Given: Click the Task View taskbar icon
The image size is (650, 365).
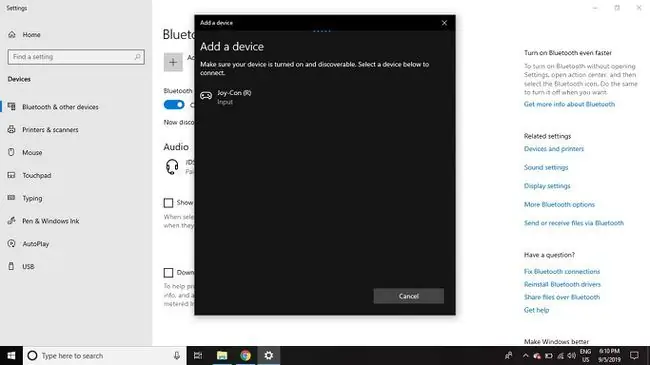Looking at the screenshot, I should 198,355.
